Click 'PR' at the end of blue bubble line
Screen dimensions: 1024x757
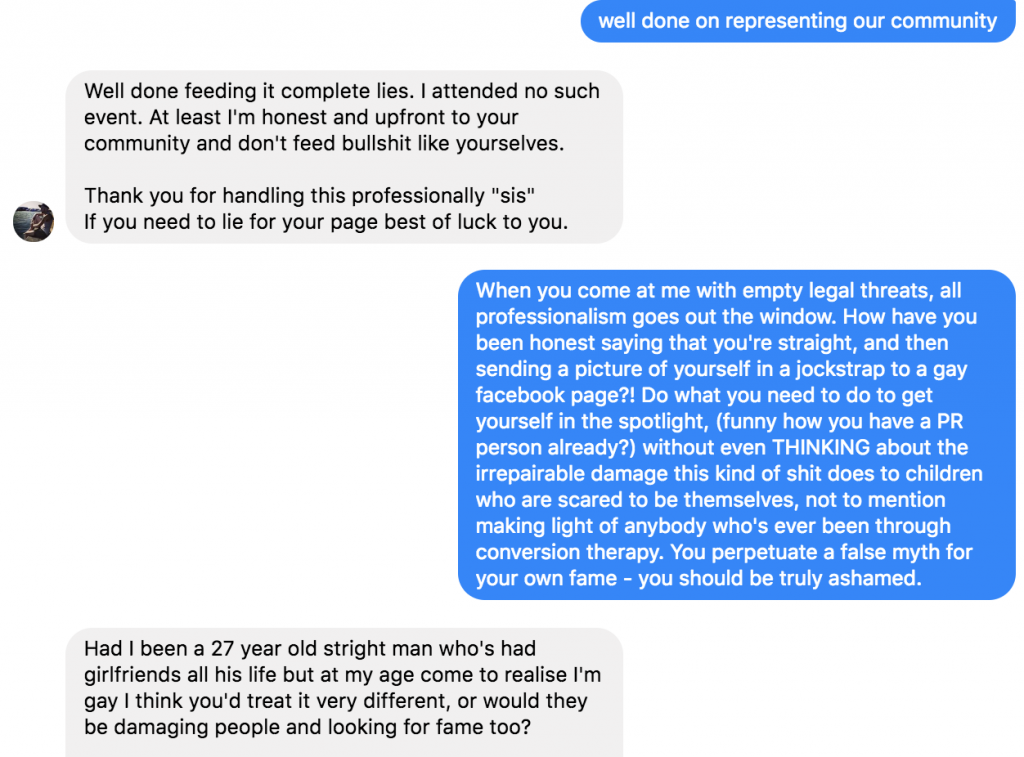click(950, 421)
